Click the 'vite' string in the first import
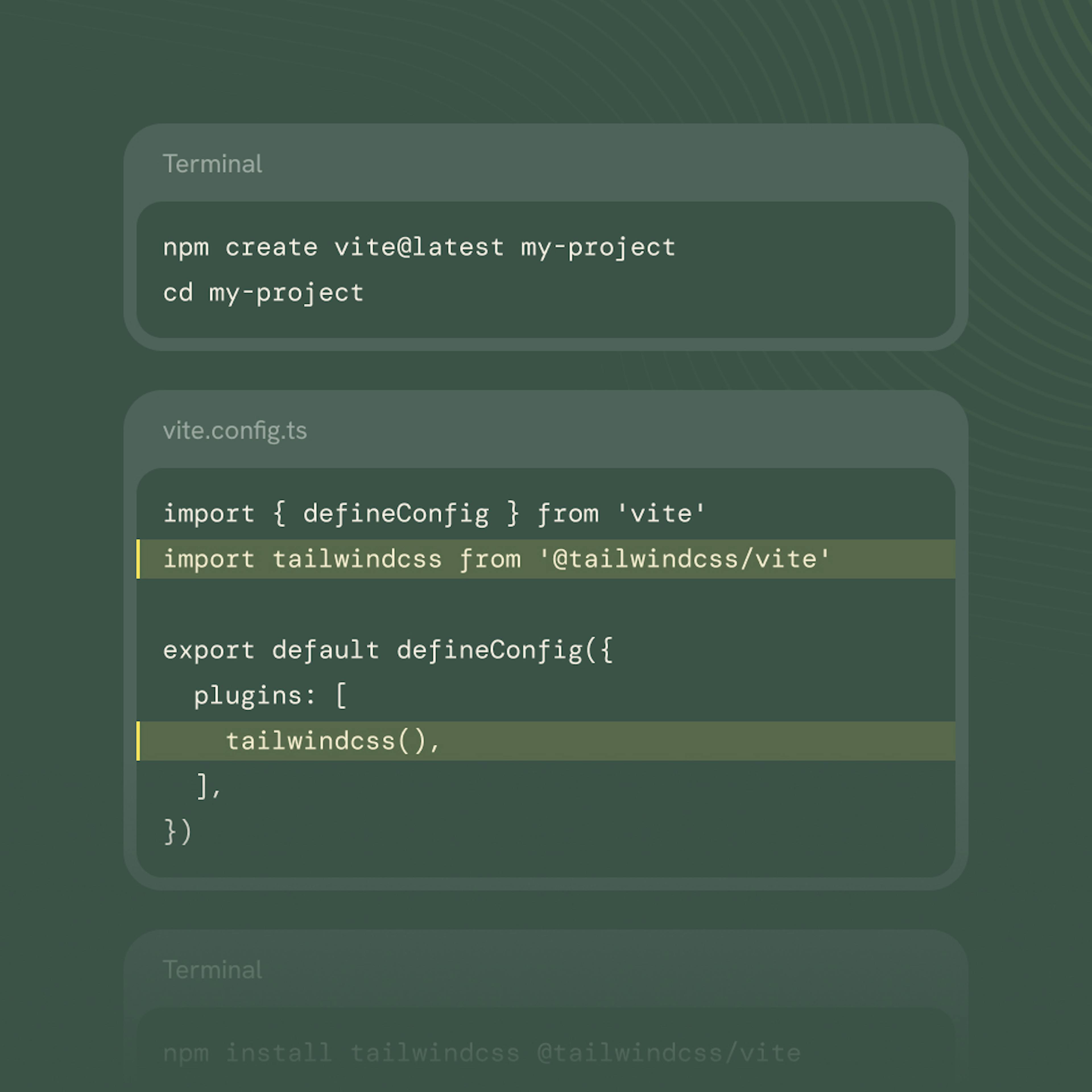This screenshot has width=1092, height=1092. (x=661, y=514)
